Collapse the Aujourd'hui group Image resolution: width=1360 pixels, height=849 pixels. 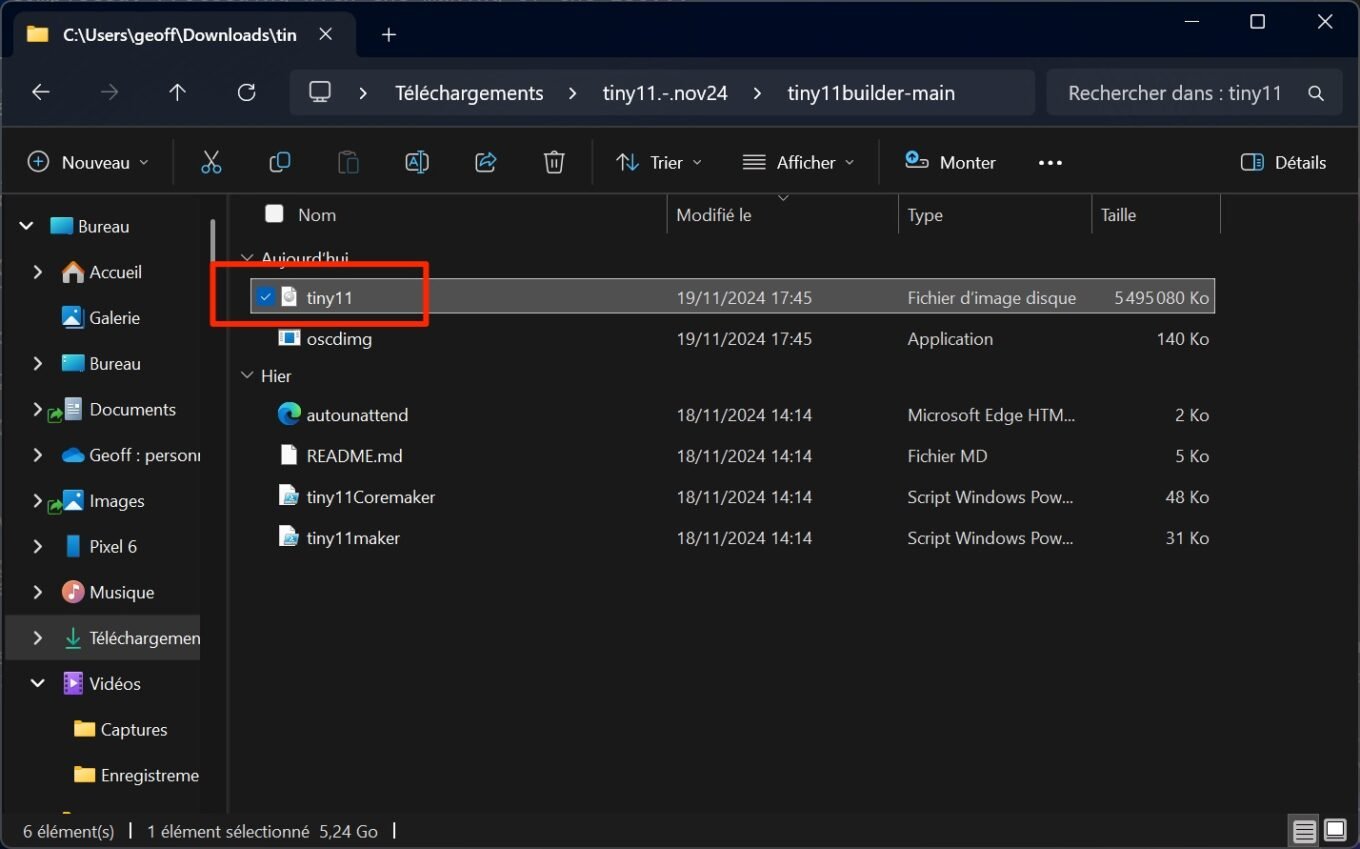click(247, 258)
